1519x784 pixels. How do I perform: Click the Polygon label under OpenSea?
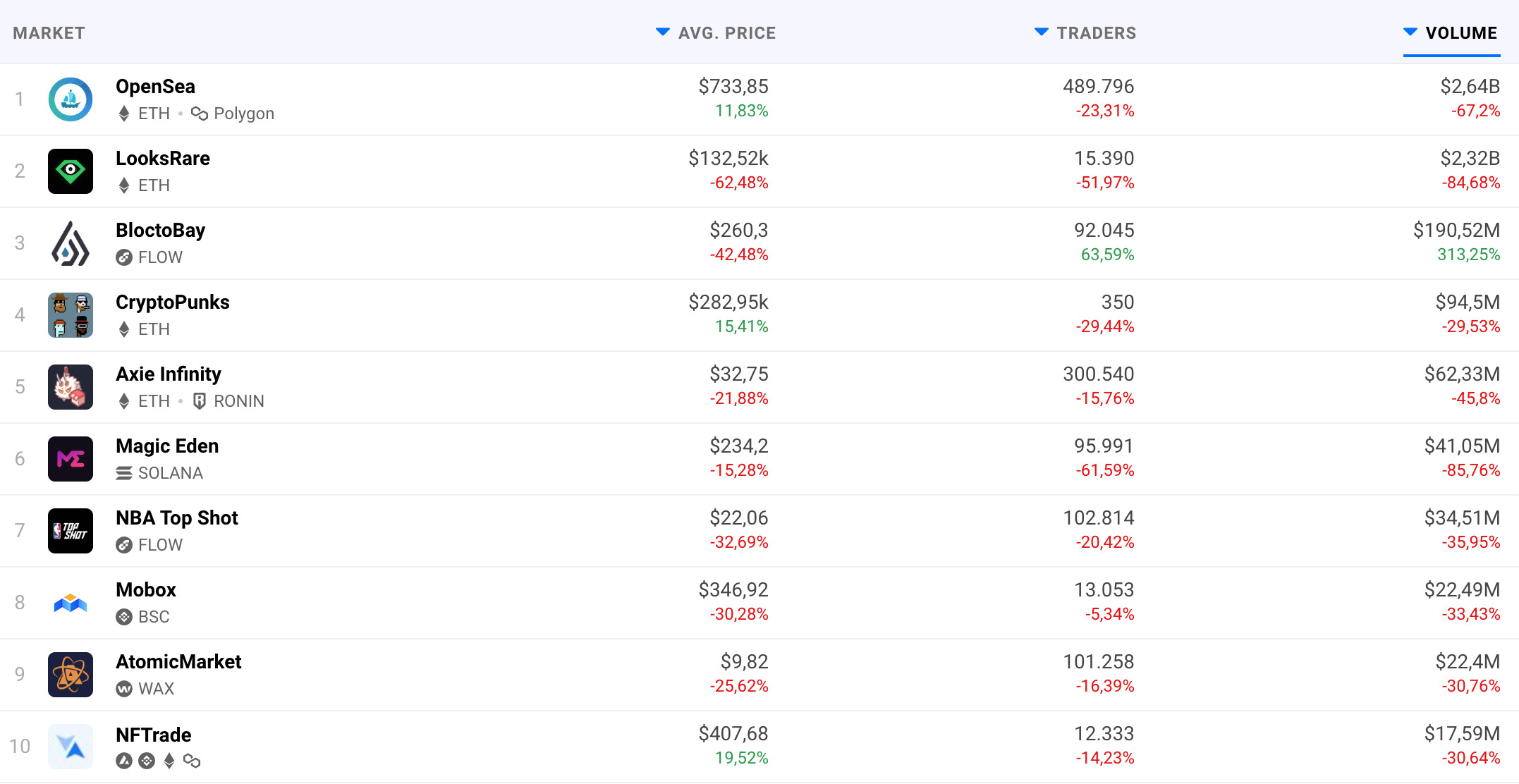pyautogui.click(x=244, y=114)
